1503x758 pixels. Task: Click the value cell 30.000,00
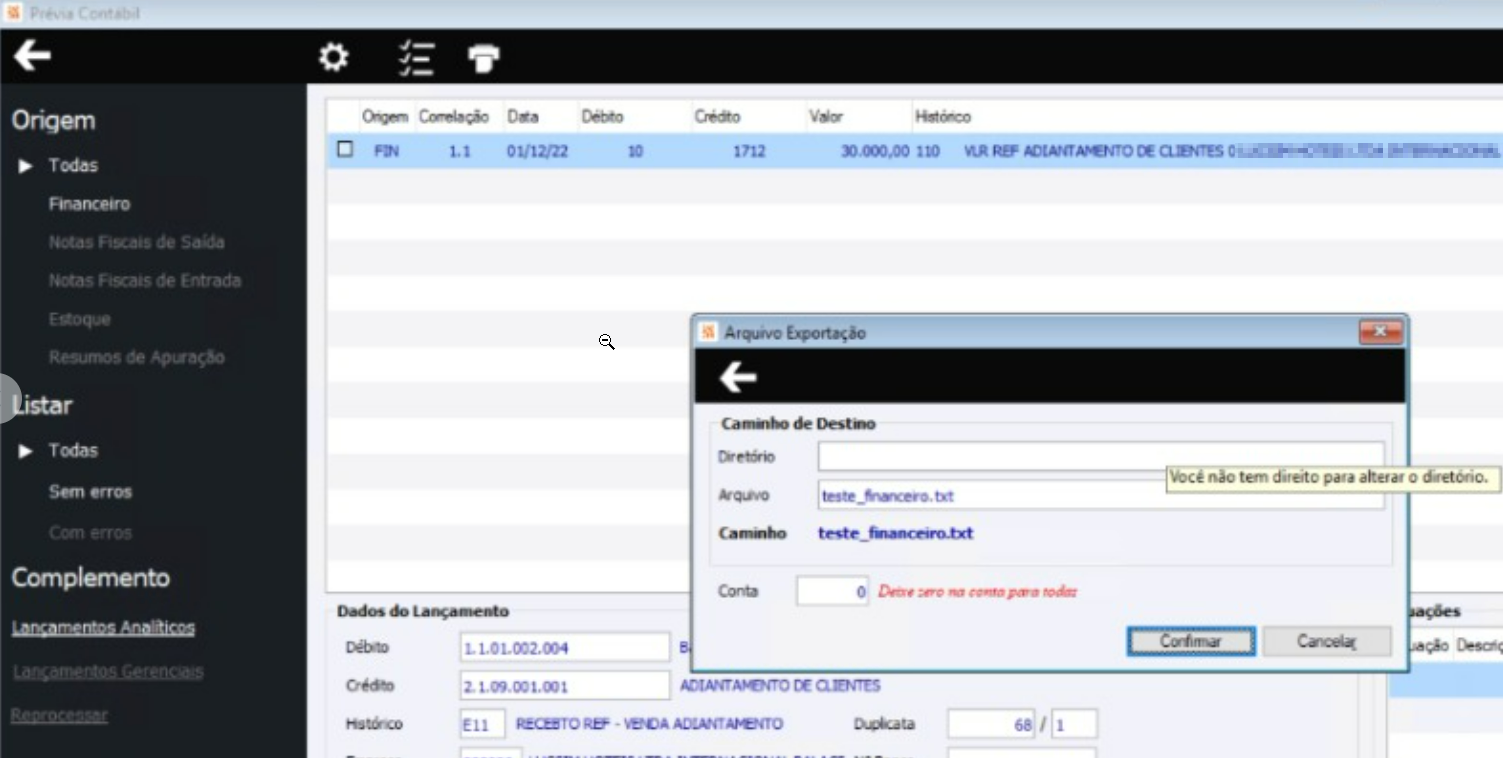pyautogui.click(x=875, y=151)
